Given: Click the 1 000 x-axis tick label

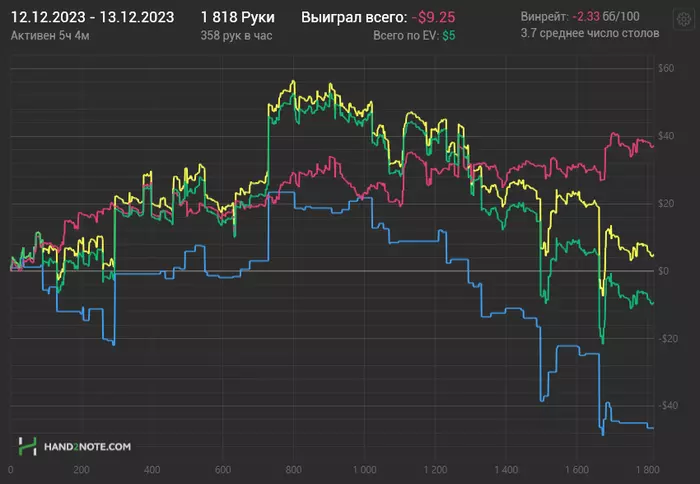Looking at the screenshot, I should click(364, 470).
